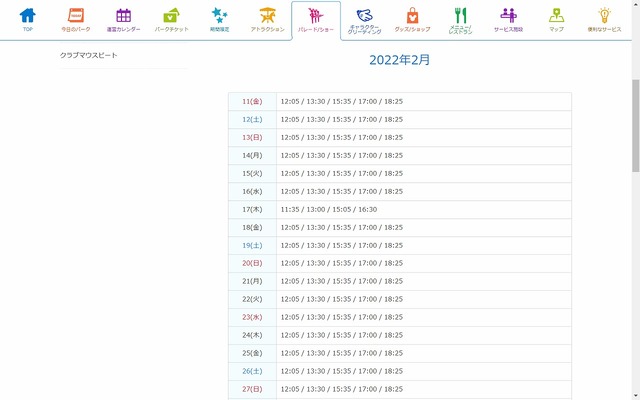This screenshot has height=400, width=640.
Task: Click the マップ map icon
Action: click(556, 19)
